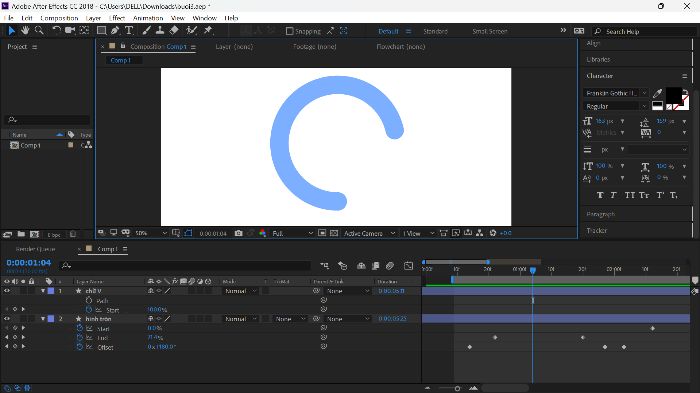Image resolution: width=700 pixels, height=393 pixels.
Task: Create new composition in Project panel
Action: 34,234
